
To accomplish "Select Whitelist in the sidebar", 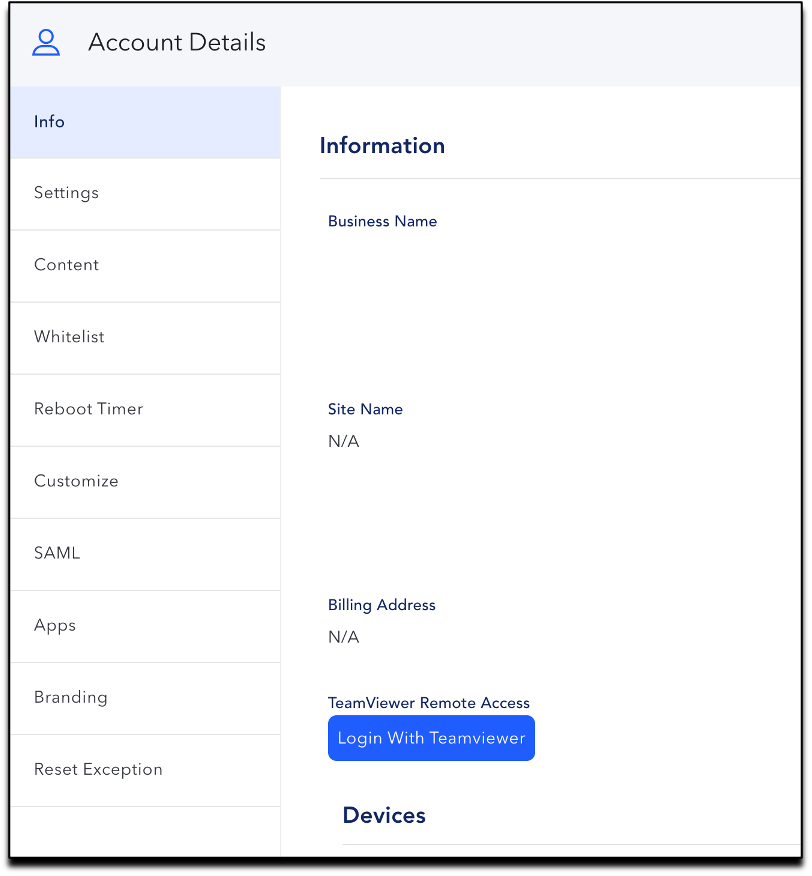I will [x=145, y=338].
